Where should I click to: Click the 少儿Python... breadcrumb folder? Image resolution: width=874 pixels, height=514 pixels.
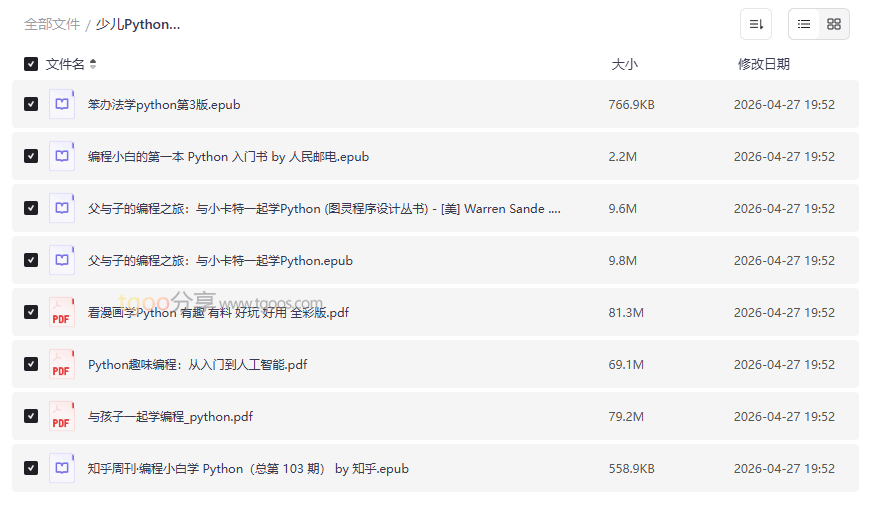click(x=138, y=24)
